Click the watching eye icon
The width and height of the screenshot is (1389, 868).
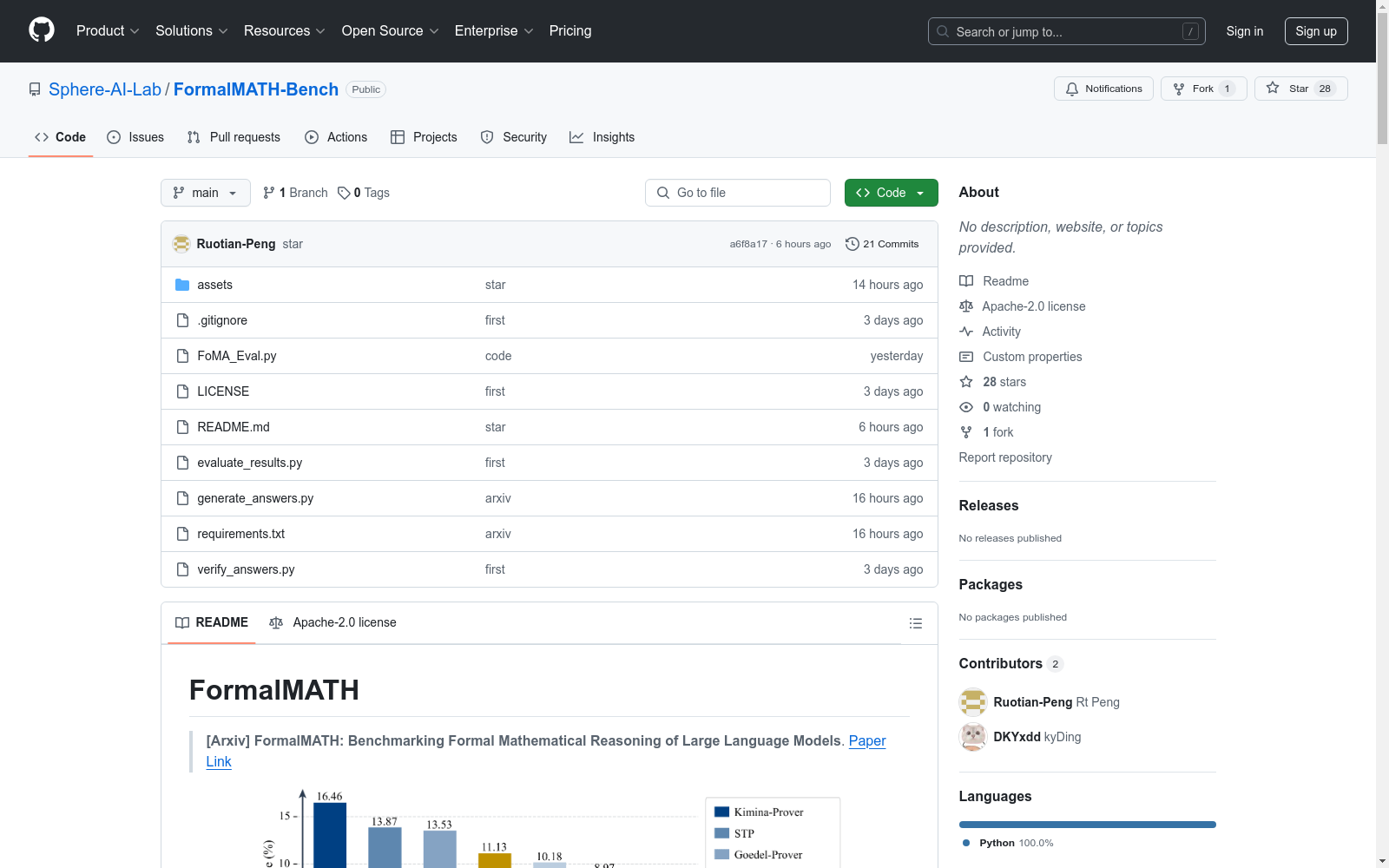[x=966, y=407]
